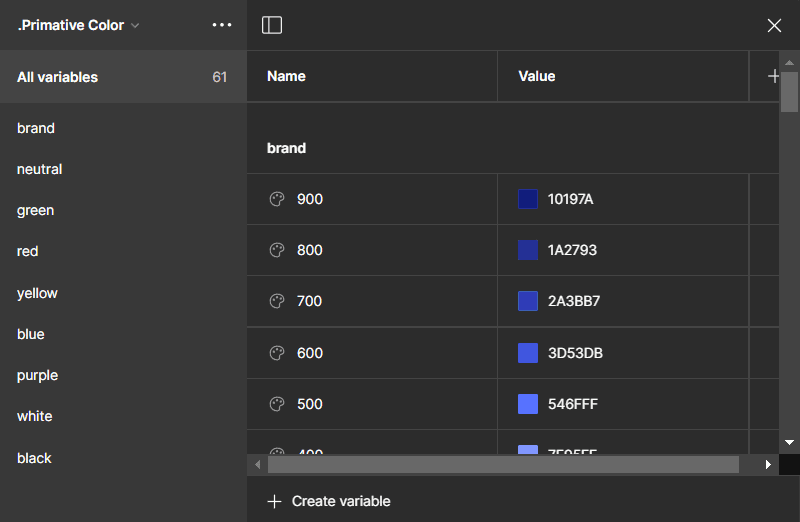The width and height of the screenshot is (800, 522).
Task: Open color swatch for 3D53DB
Action: point(528,353)
